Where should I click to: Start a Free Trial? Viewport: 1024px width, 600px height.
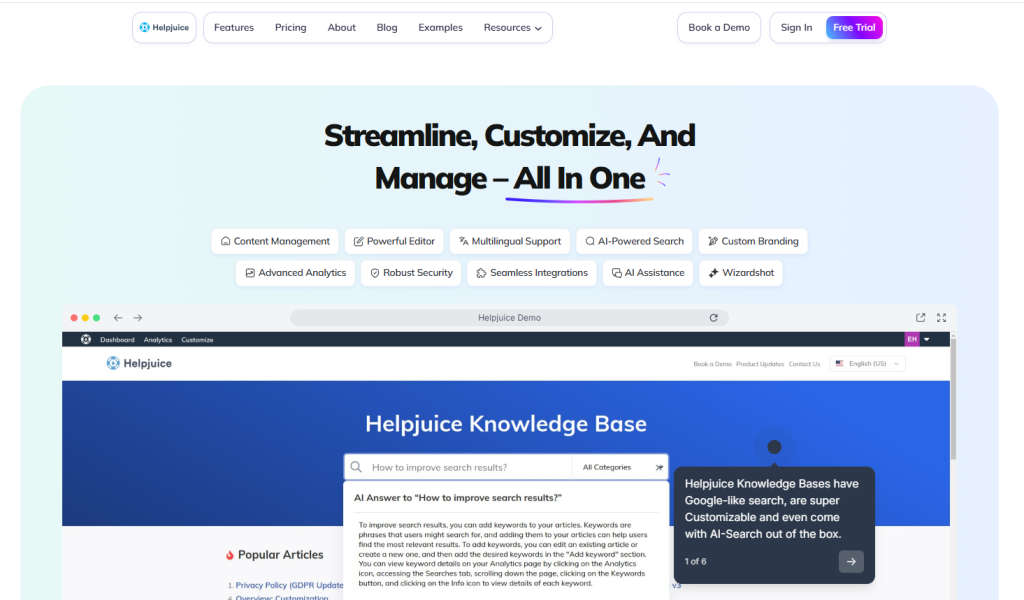(854, 27)
